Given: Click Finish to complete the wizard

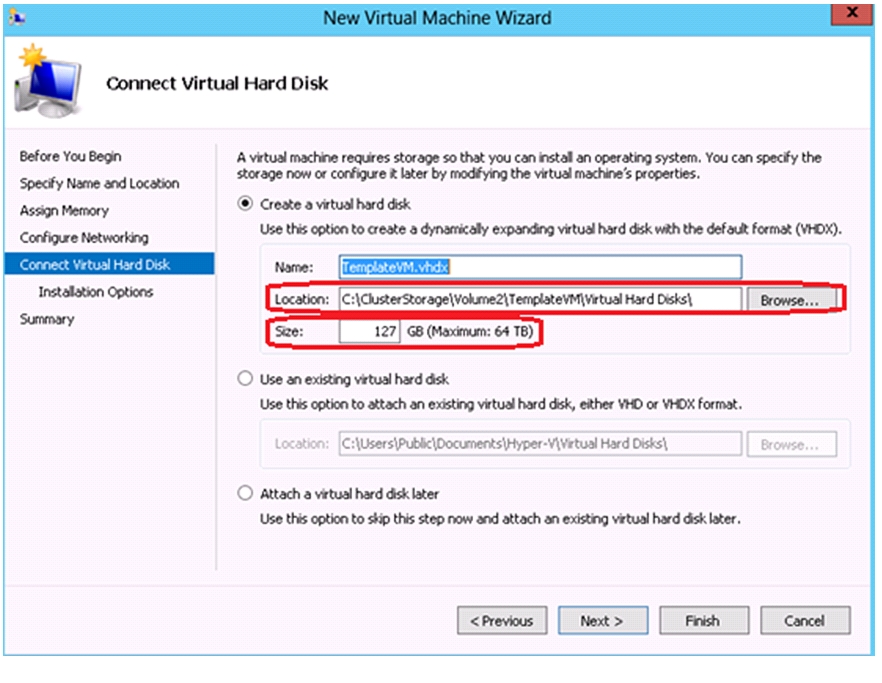Looking at the screenshot, I should [704, 621].
